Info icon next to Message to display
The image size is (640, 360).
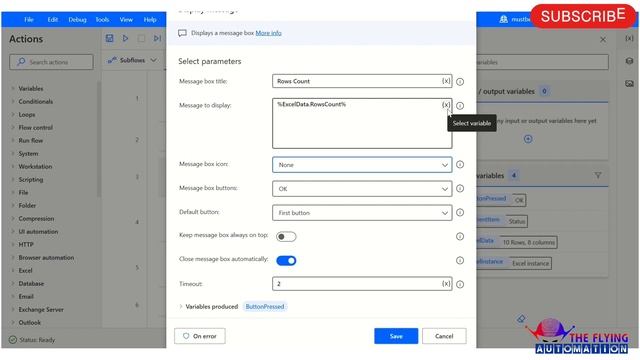click(x=460, y=106)
